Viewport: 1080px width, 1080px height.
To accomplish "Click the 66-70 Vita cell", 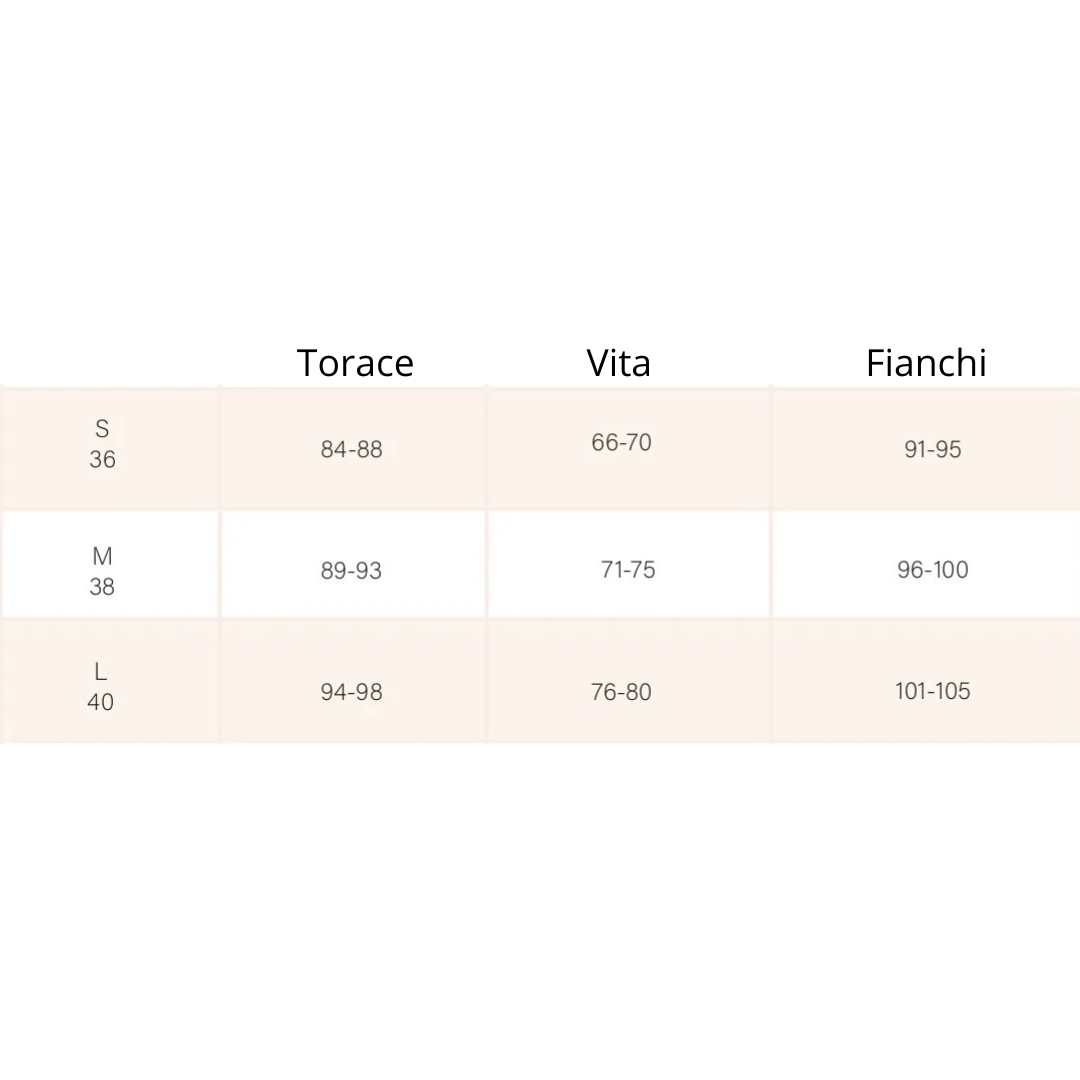I will pyautogui.click(x=621, y=443).
